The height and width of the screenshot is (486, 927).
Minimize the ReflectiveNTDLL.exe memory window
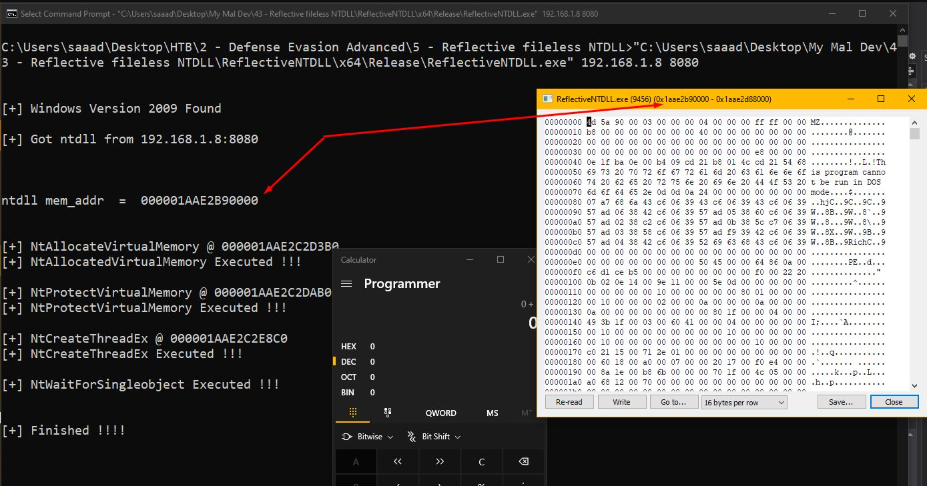[x=851, y=99]
